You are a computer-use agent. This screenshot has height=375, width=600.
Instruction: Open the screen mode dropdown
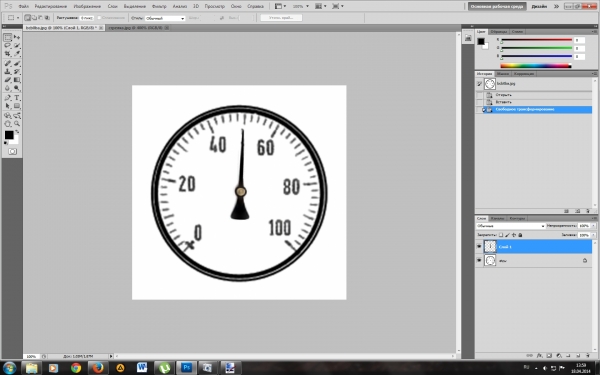coord(338,6)
